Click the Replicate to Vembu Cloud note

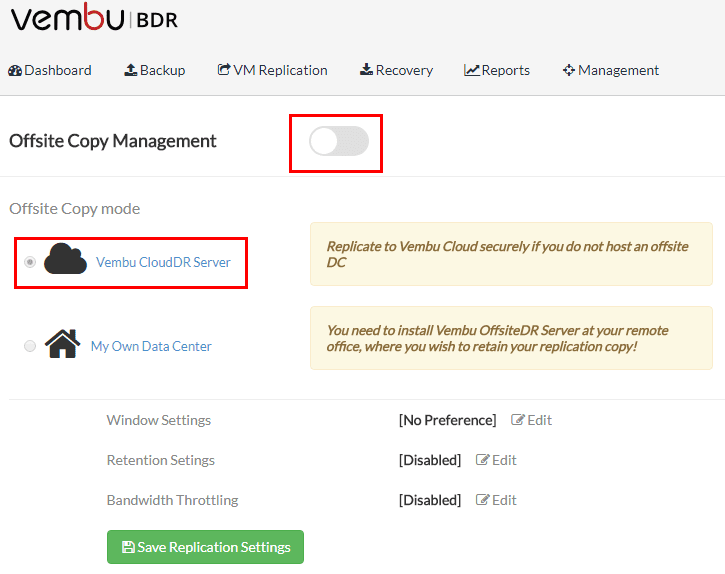click(511, 254)
